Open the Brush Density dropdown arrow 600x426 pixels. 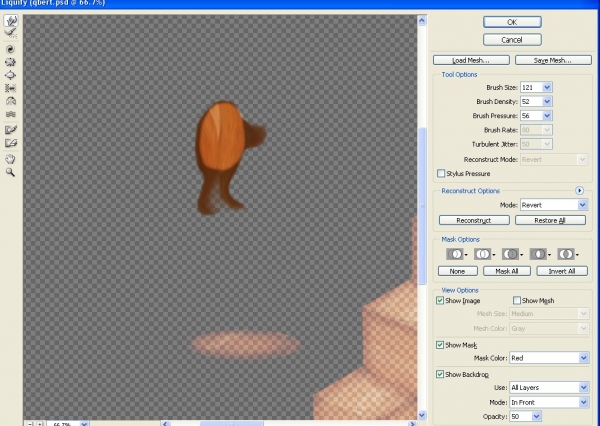pyautogui.click(x=547, y=101)
